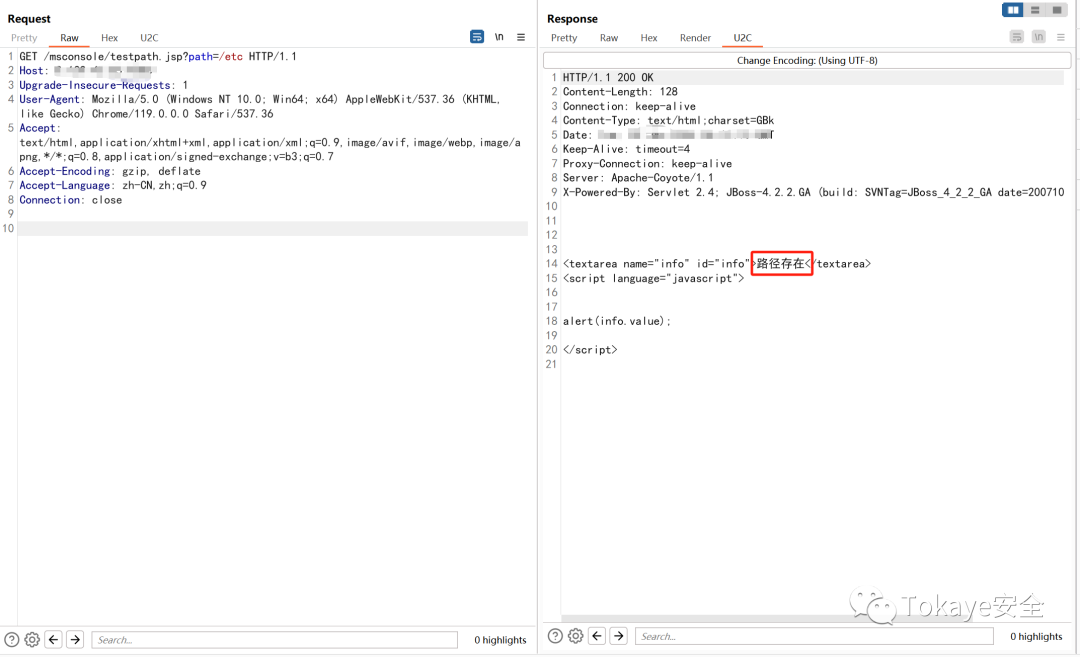Go to next match in Response search
The width and height of the screenshot is (1080, 657).
[619, 636]
